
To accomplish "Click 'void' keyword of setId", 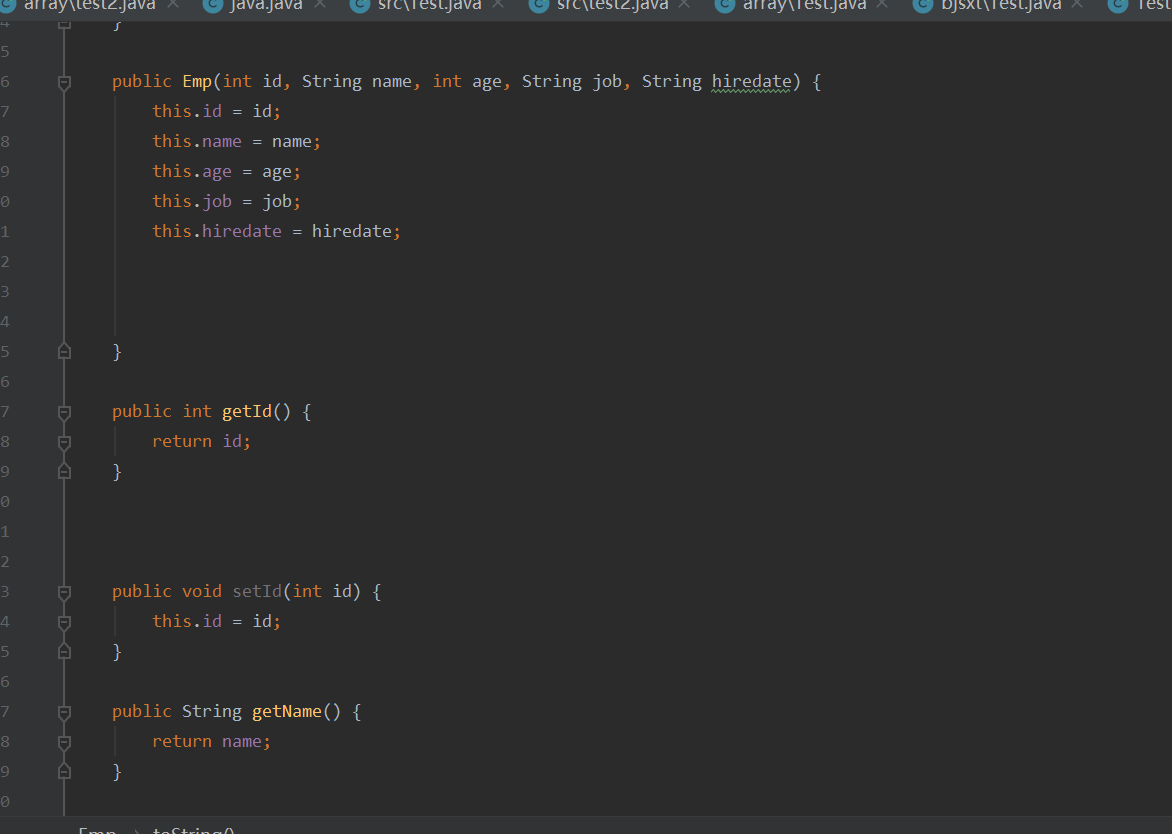I will coord(202,591).
